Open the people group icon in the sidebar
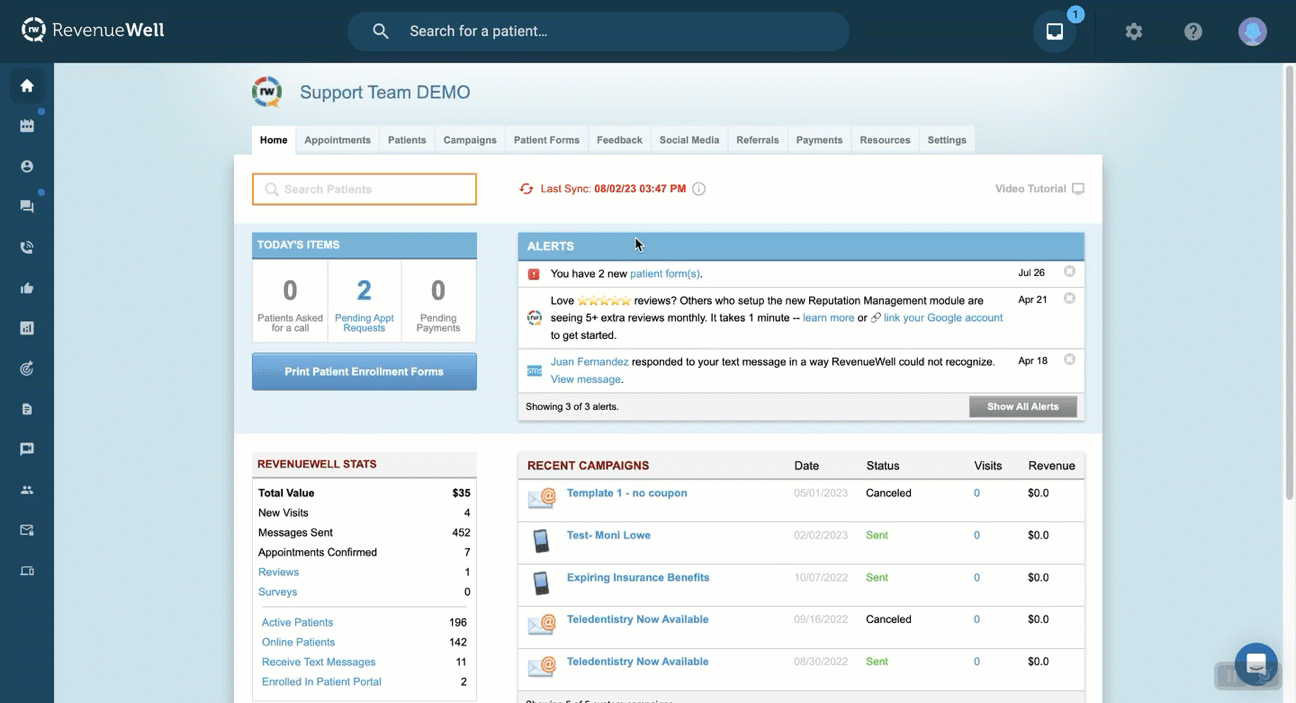 click(x=27, y=490)
